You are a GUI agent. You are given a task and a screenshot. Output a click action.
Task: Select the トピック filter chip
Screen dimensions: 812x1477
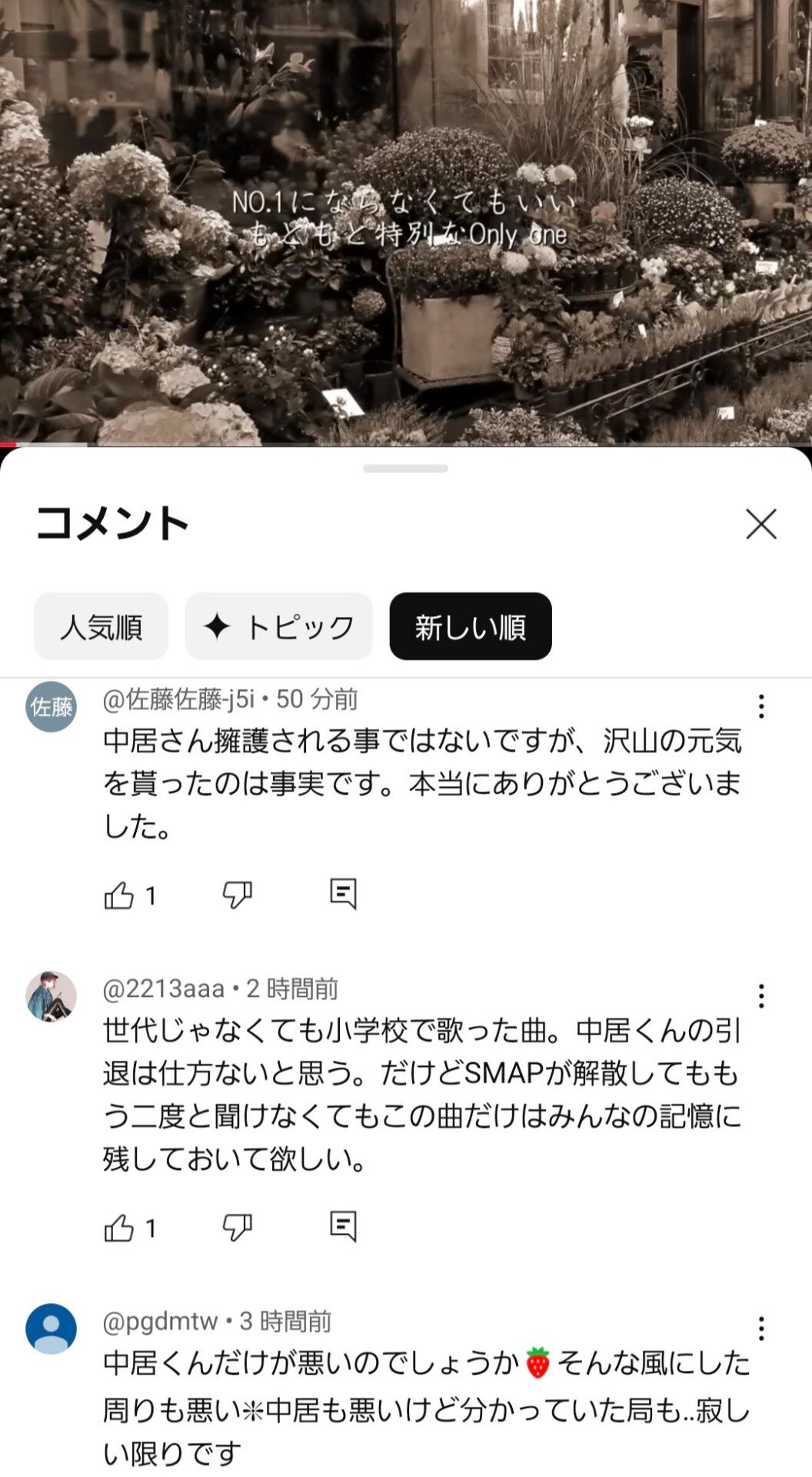pyautogui.click(x=278, y=626)
